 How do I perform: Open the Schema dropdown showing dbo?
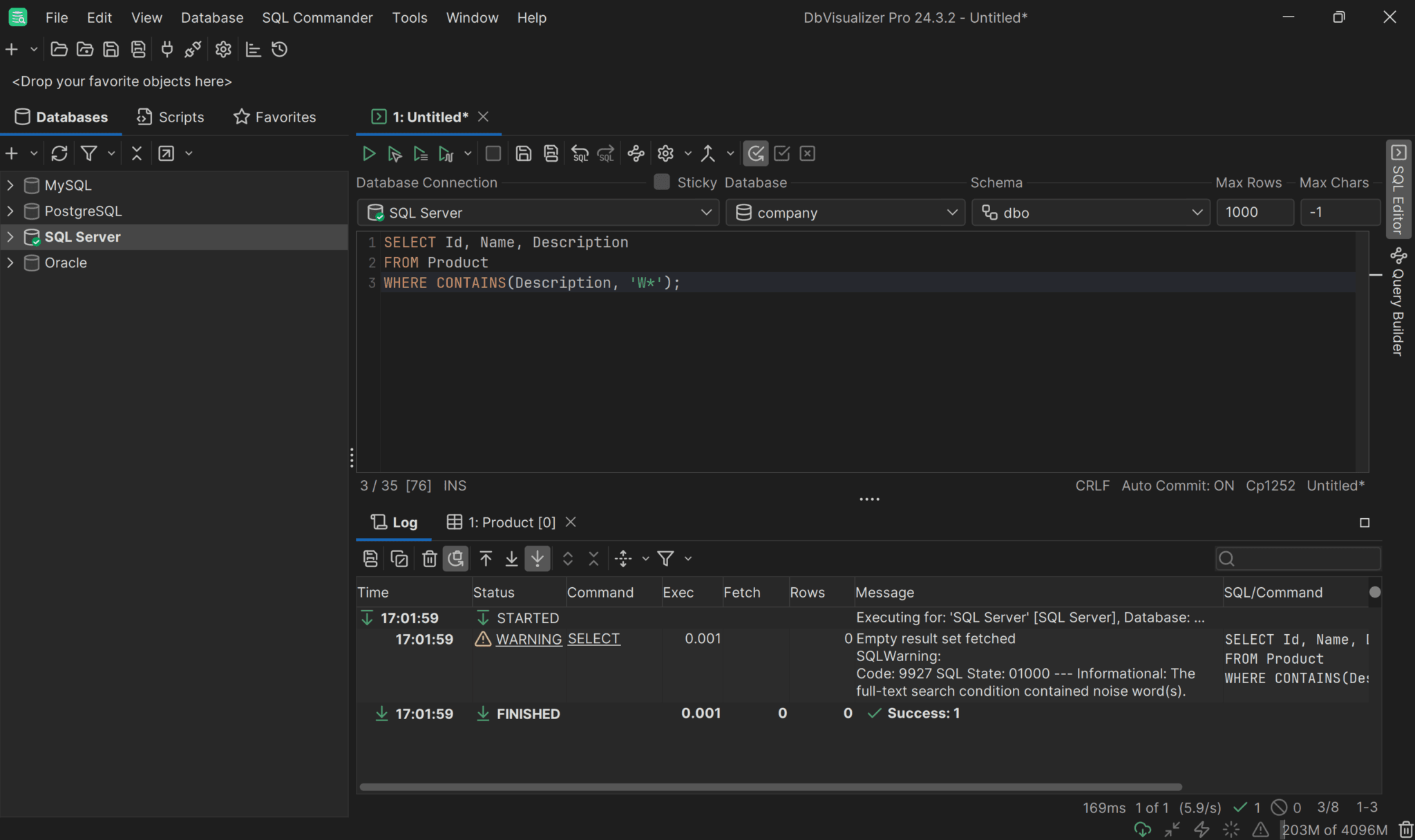1091,213
